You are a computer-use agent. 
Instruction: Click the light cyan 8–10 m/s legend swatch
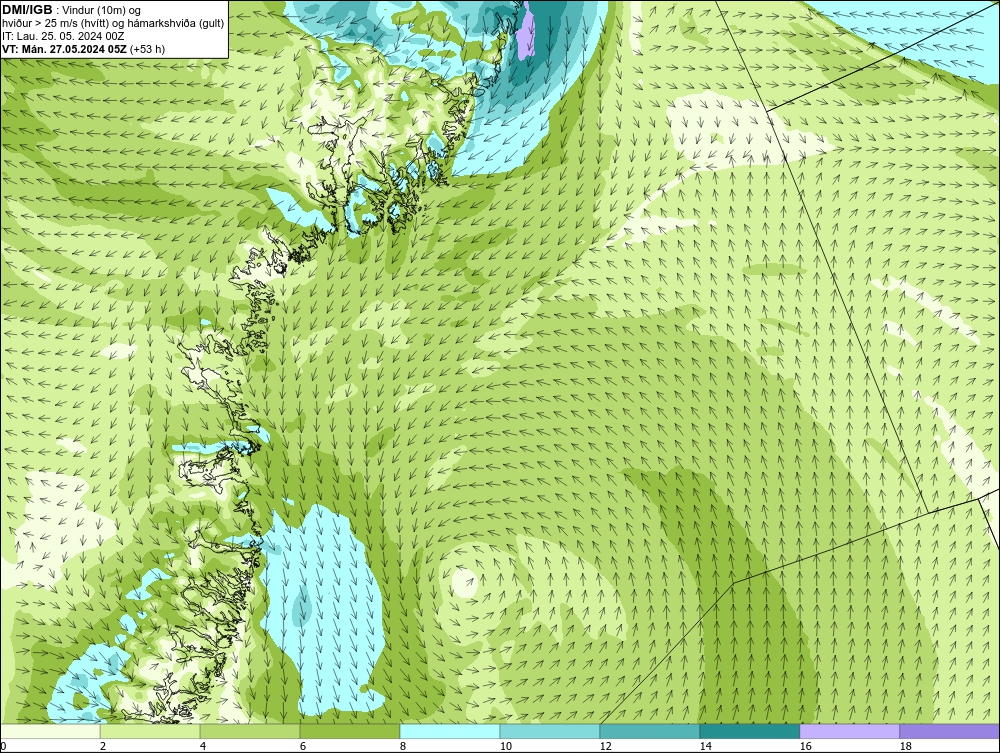point(450,731)
